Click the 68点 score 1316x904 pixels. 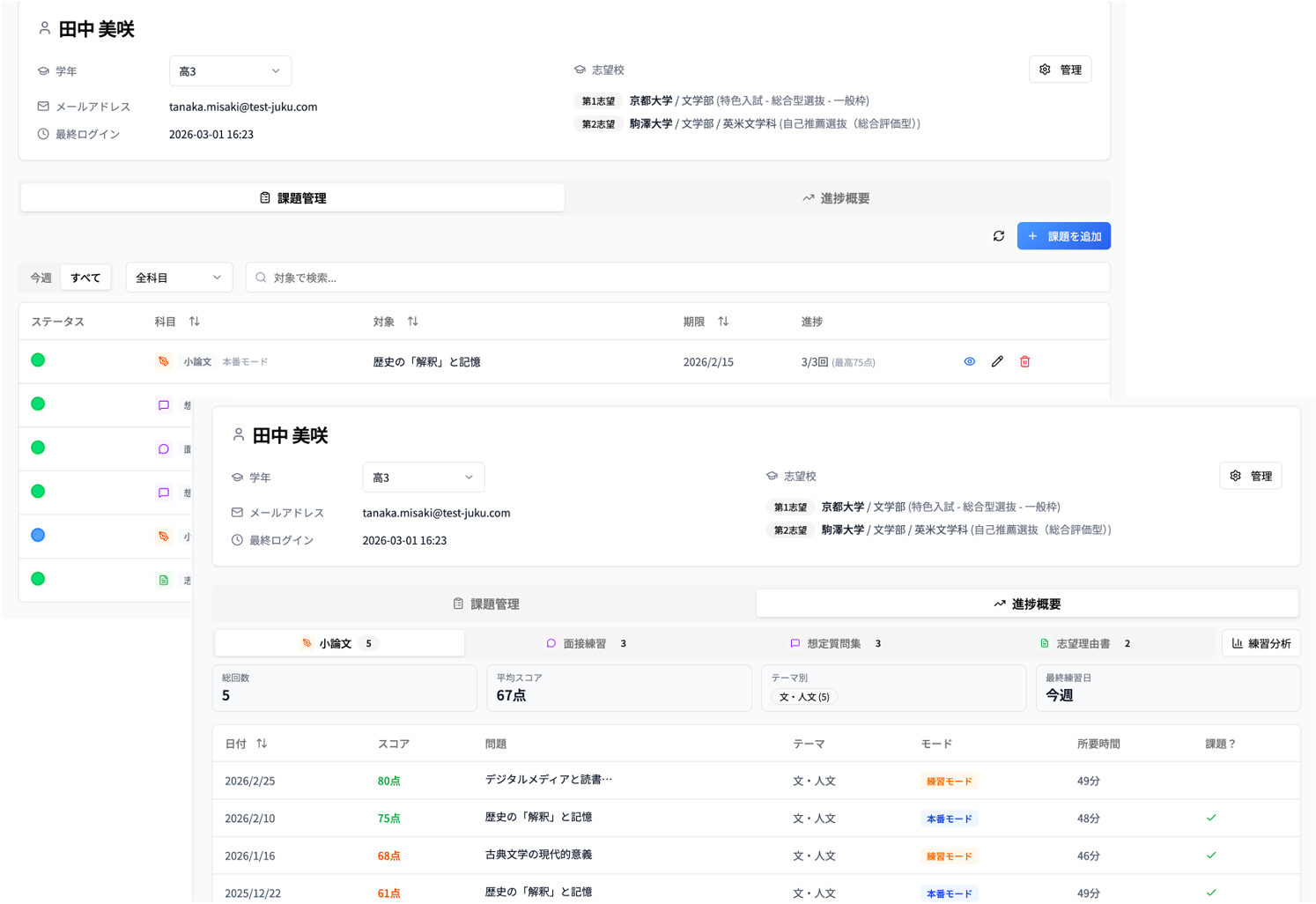pos(388,856)
